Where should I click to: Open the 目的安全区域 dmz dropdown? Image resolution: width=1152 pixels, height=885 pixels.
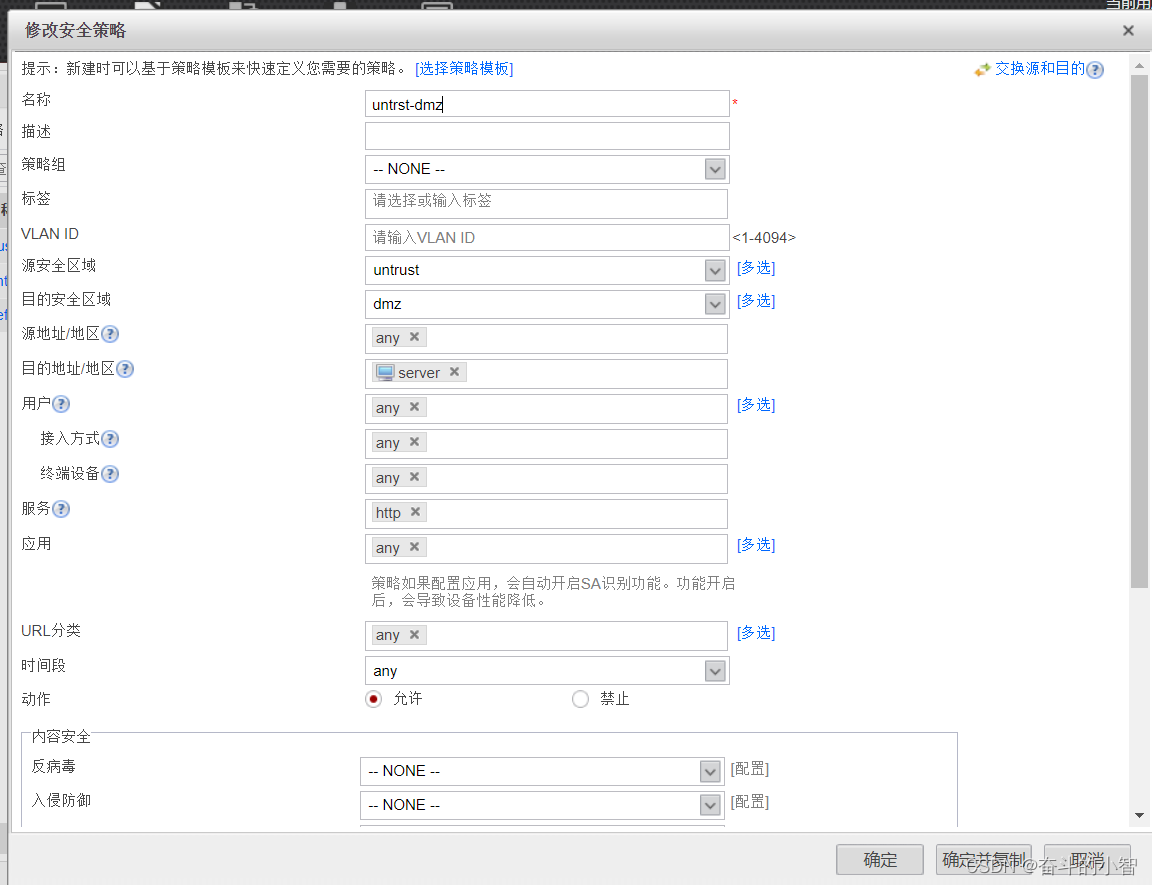coord(715,304)
